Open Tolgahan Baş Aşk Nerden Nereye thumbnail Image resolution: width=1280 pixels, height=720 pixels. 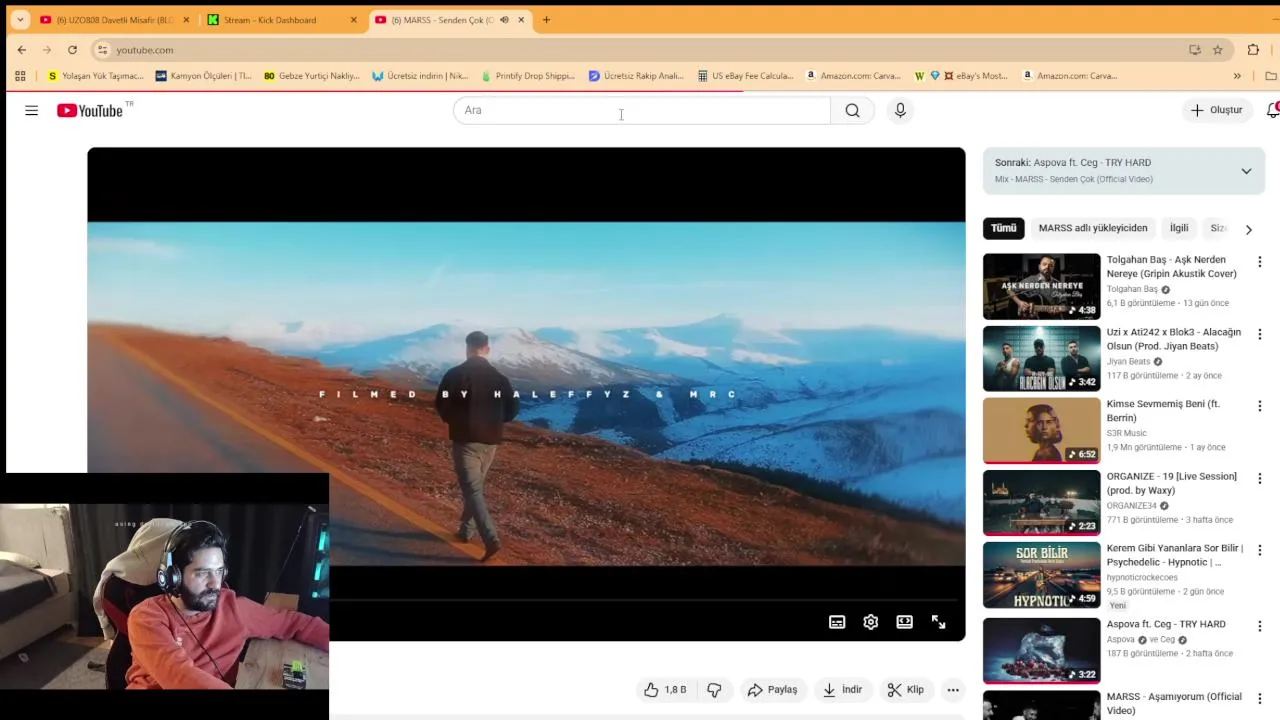(1041, 287)
